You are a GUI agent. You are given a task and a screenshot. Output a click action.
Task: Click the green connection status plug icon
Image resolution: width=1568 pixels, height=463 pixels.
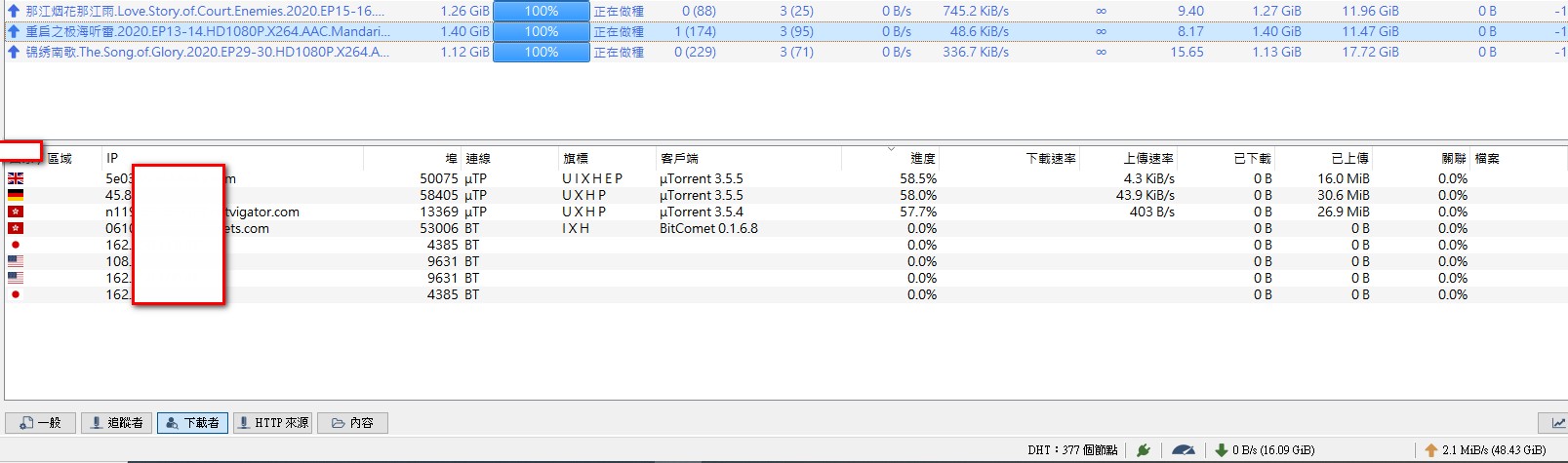pos(1144,450)
